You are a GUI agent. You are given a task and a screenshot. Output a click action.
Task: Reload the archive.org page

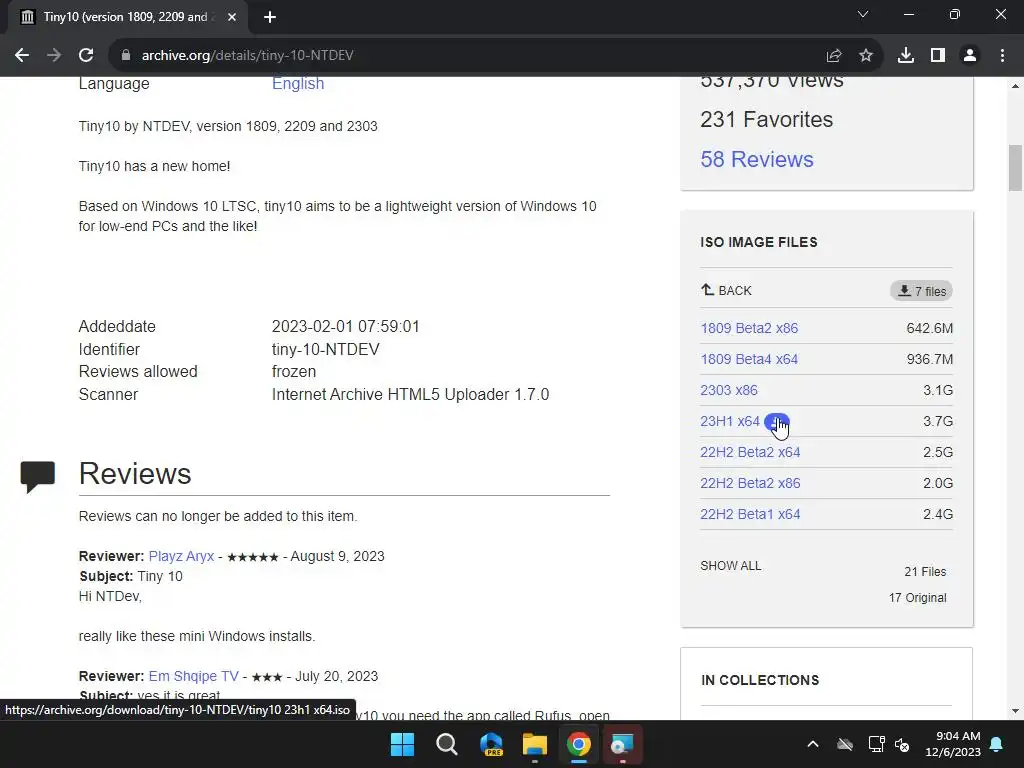(86, 56)
